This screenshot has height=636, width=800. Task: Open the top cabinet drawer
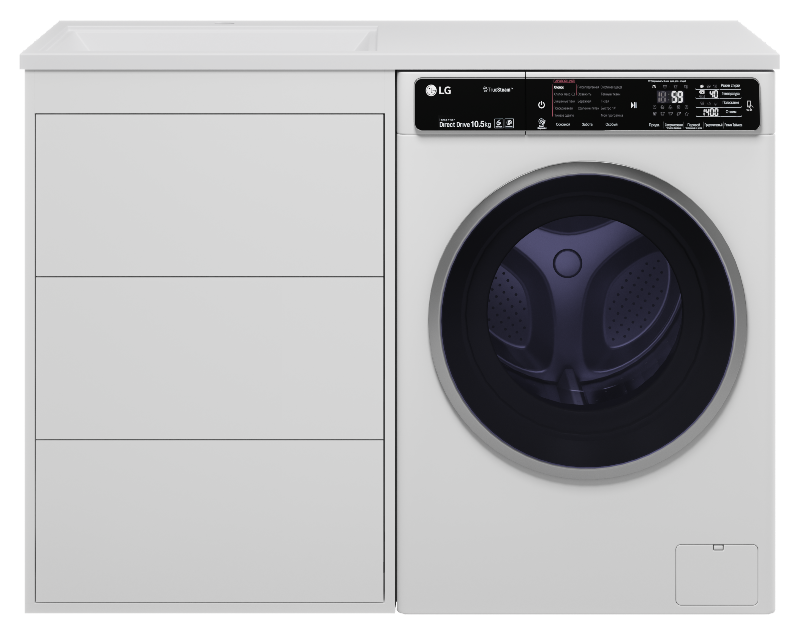210,194
